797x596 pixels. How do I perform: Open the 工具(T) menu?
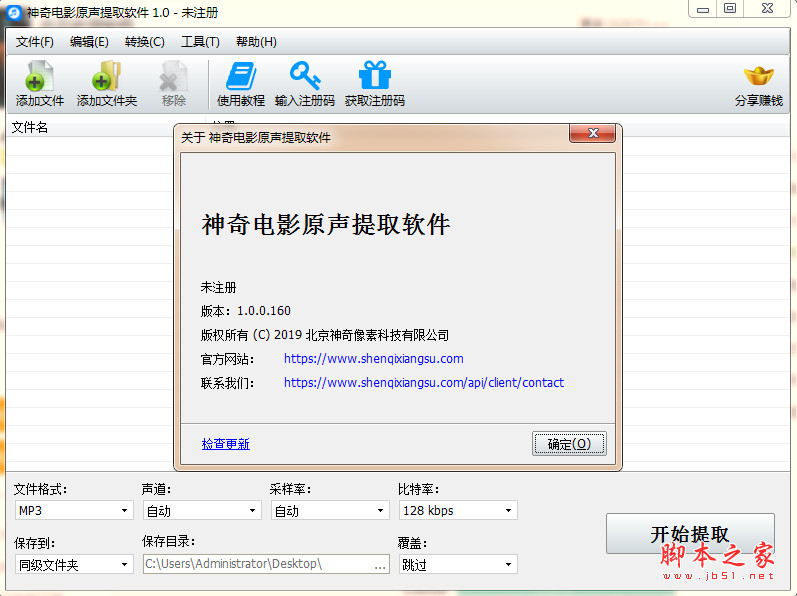tap(200, 42)
